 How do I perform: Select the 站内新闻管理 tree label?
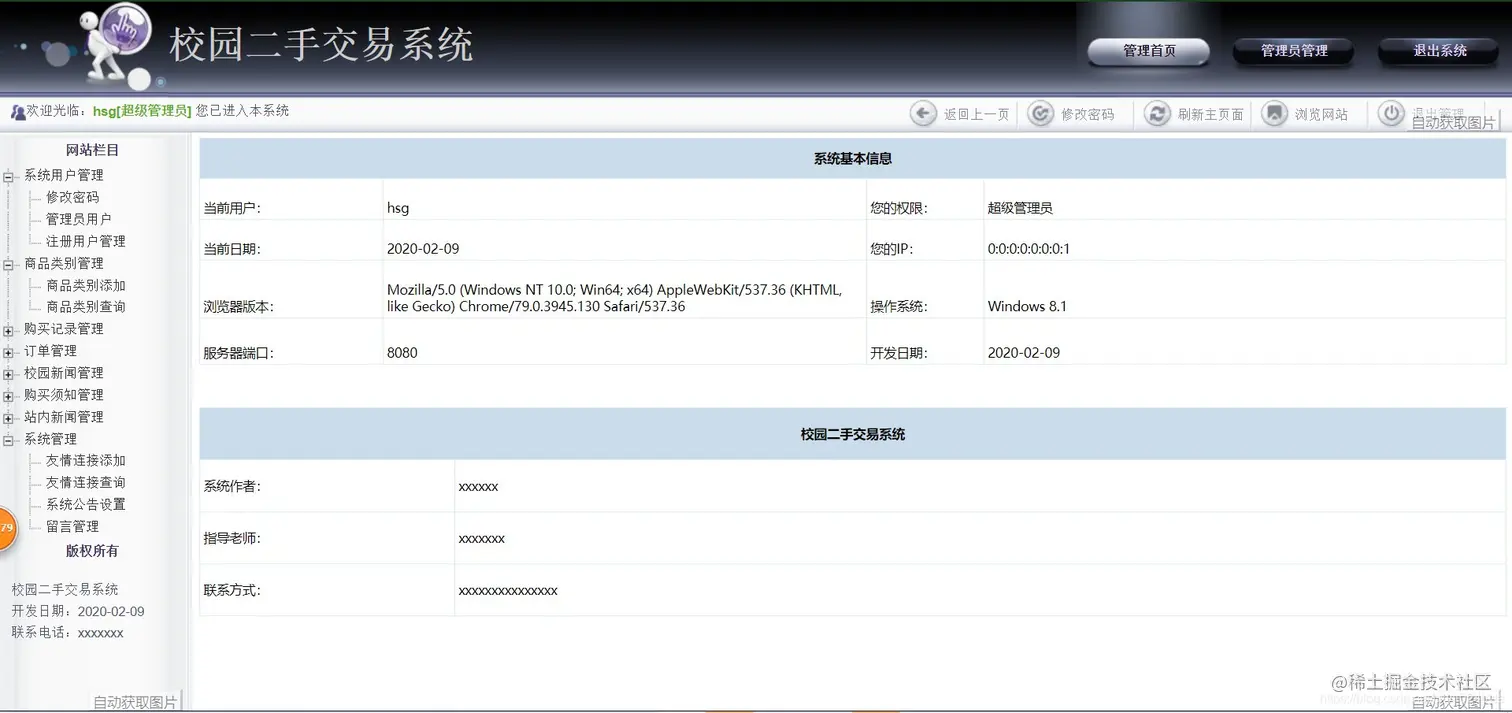pos(64,417)
